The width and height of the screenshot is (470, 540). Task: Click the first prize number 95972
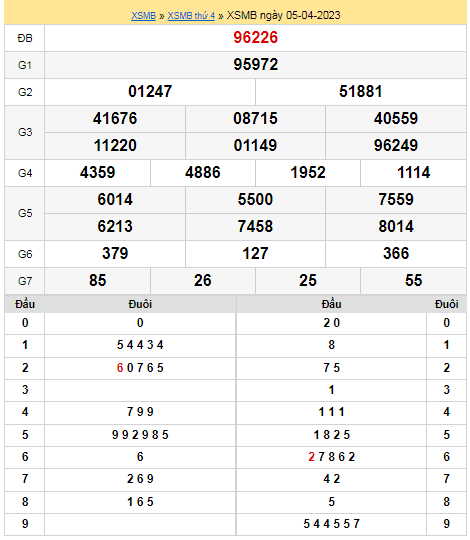pyautogui.click(x=255, y=64)
